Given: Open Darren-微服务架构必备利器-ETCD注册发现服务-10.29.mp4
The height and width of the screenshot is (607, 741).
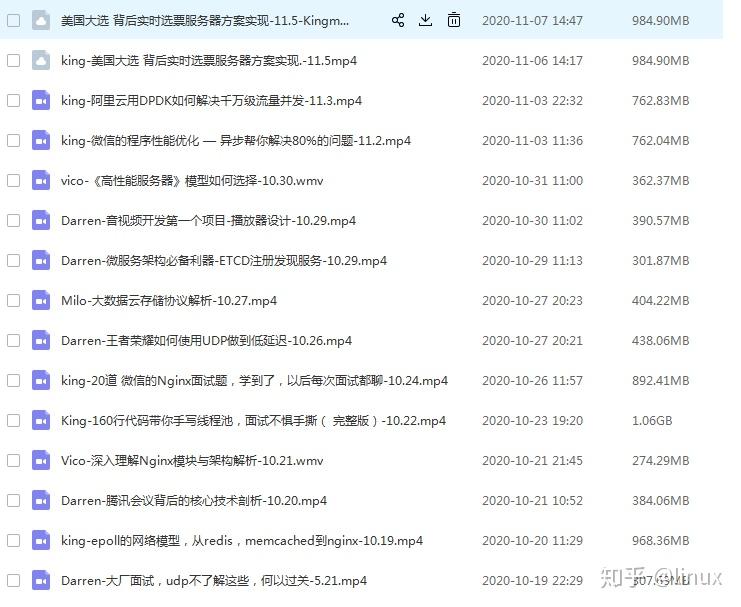Looking at the screenshot, I should [224, 260].
